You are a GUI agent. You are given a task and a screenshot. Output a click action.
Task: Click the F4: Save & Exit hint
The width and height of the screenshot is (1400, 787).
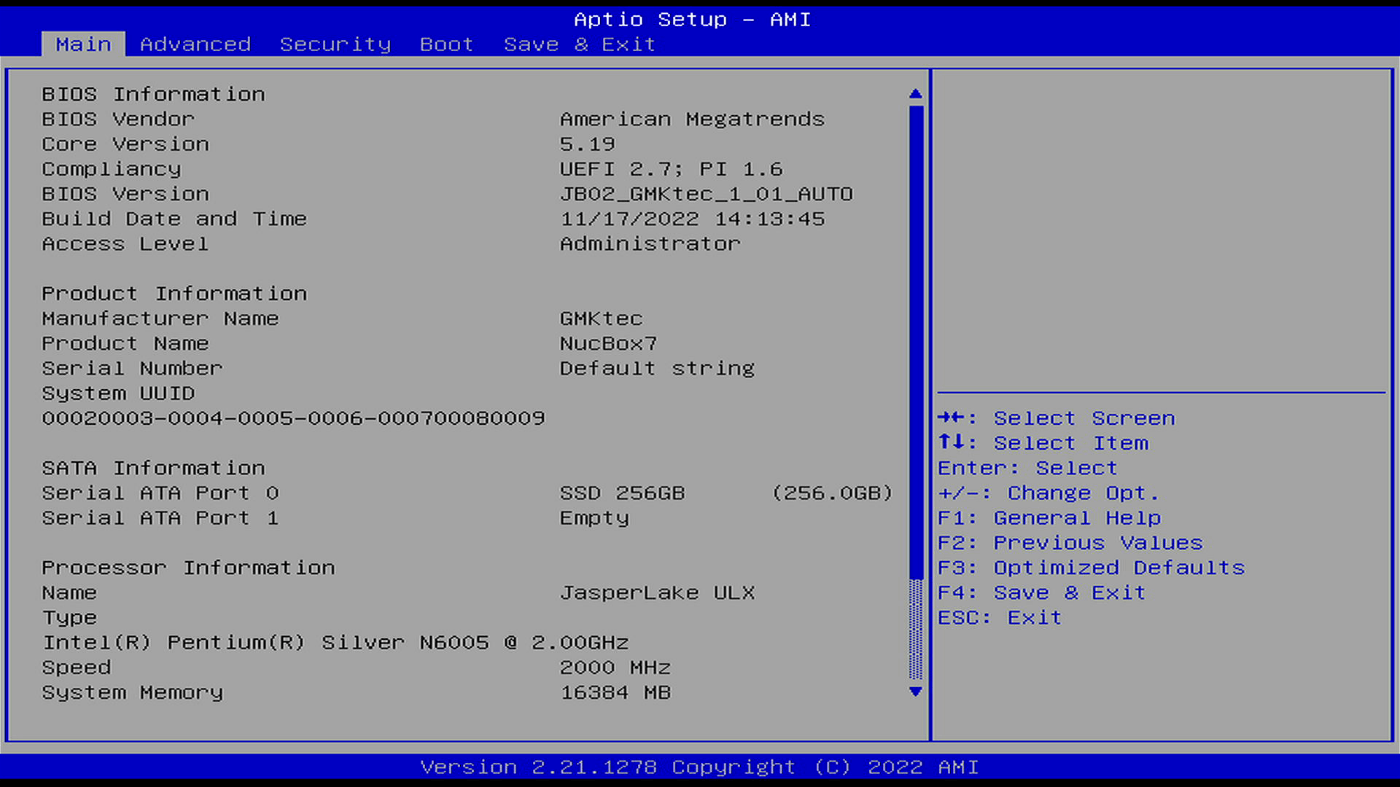(1041, 593)
